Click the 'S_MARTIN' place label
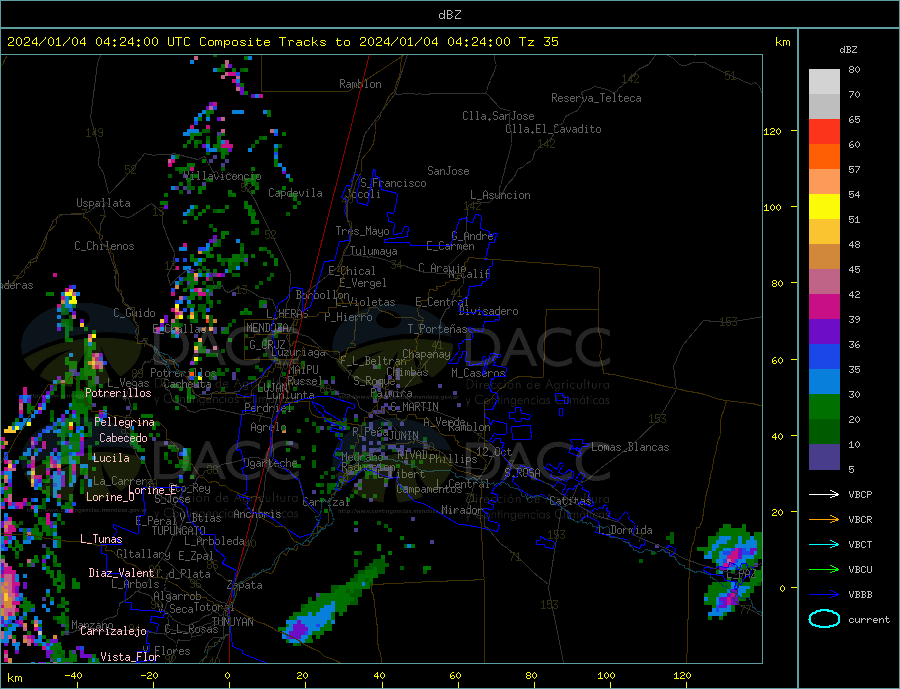 pos(414,407)
